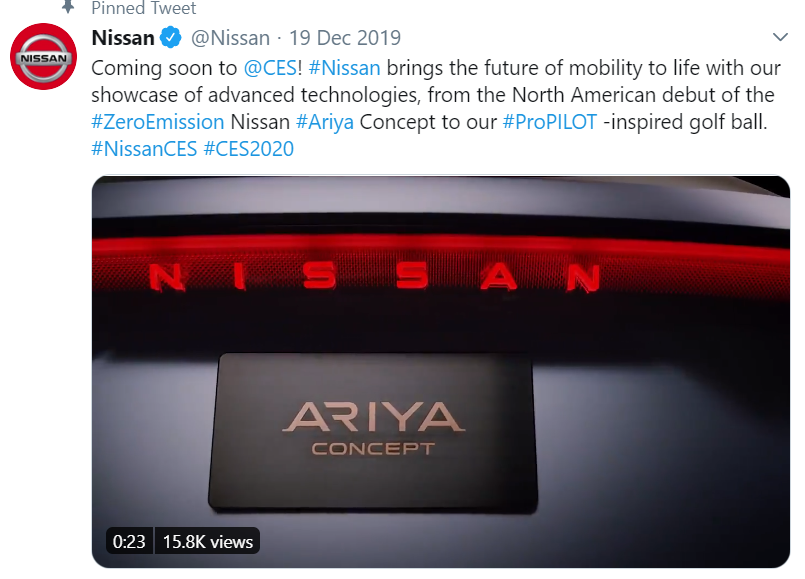Click the glowing red NISSAN lettering in video
The image size is (805, 579).
(374, 277)
